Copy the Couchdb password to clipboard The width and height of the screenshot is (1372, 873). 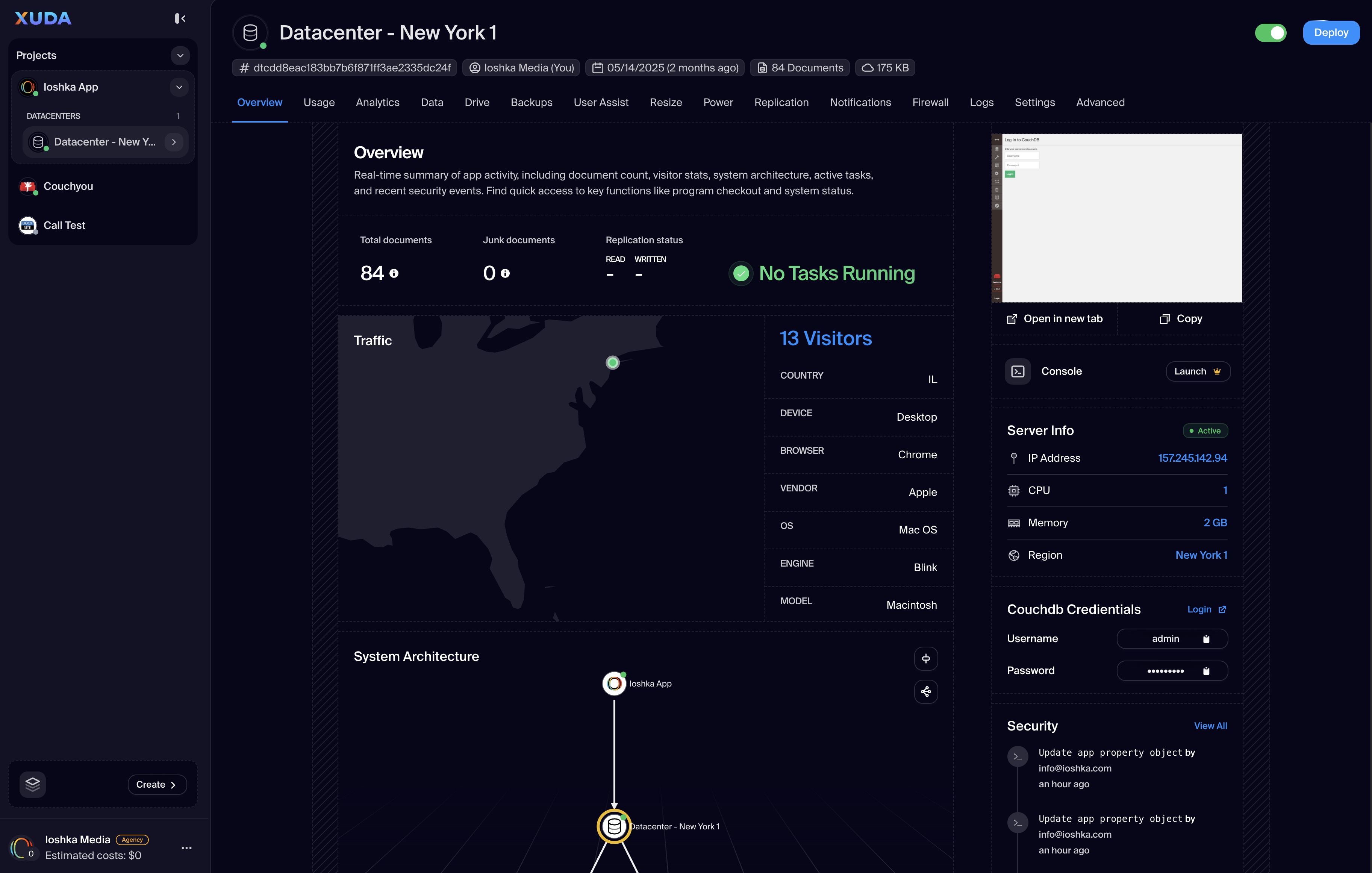(1206, 671)
